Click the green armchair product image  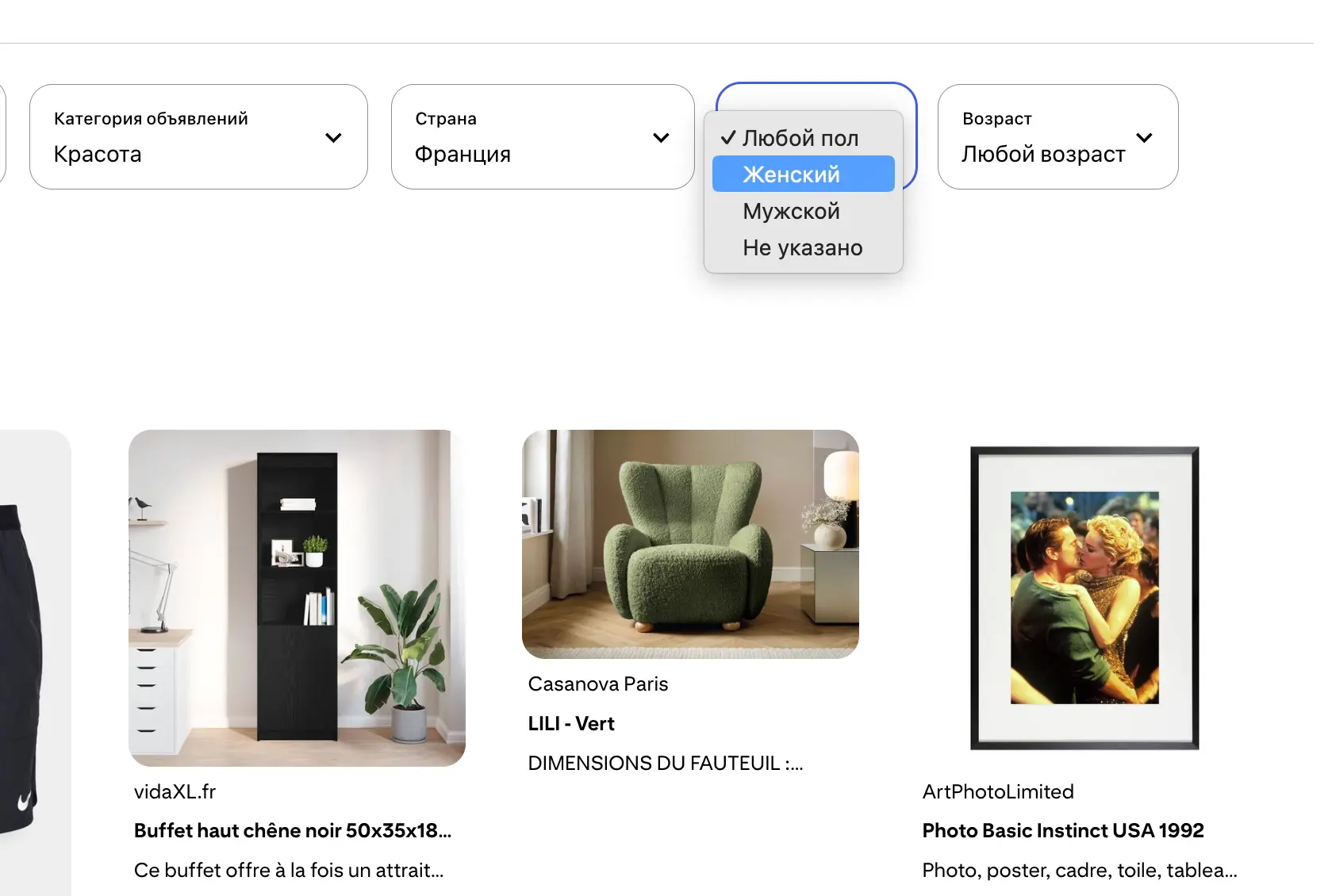coord(689,544)
